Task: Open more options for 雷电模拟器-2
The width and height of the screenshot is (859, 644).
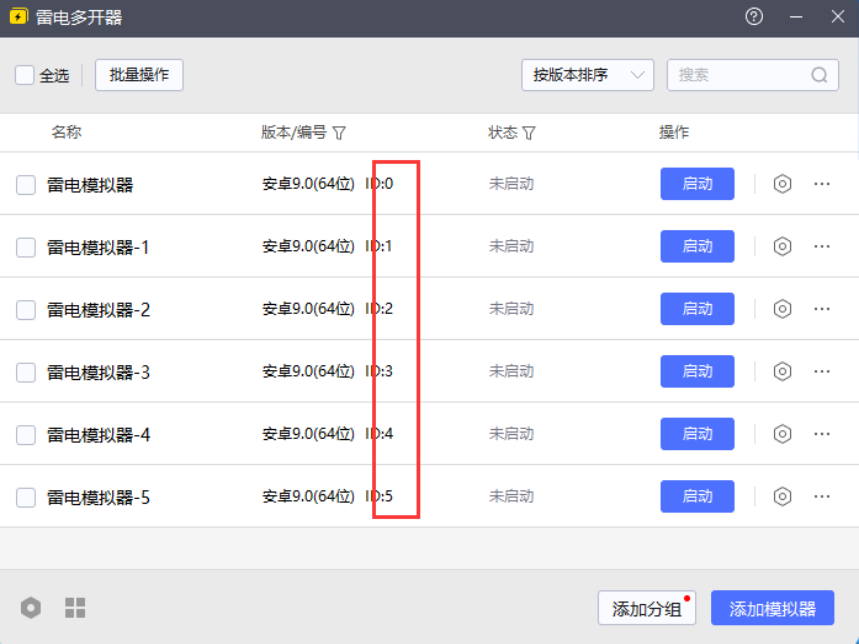Action: 822,309
